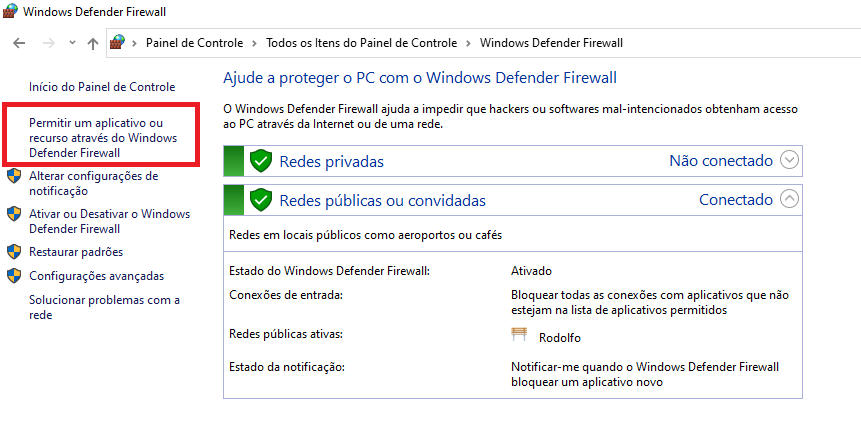This screenshot has height=426, width=861.
Task: Go to Início do Painel de Controle
Action: pyautogui.click(x=102, y=87)
